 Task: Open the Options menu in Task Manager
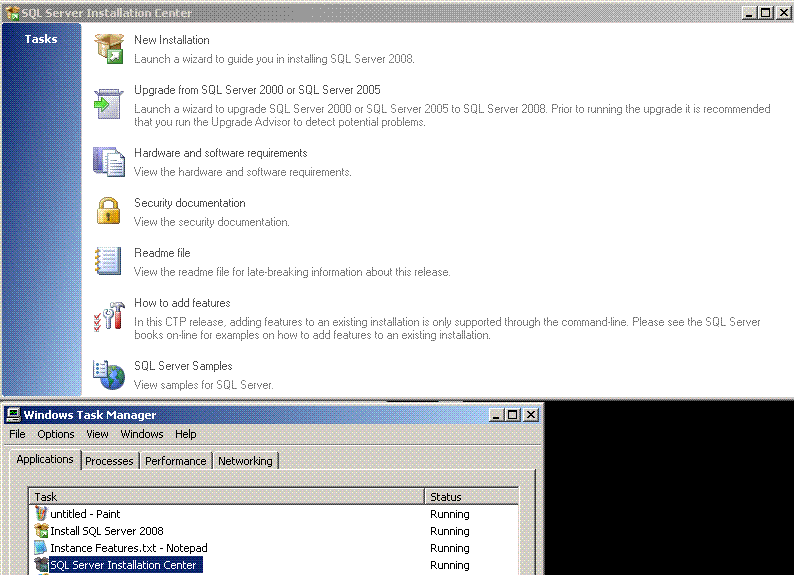pos(56,434)
